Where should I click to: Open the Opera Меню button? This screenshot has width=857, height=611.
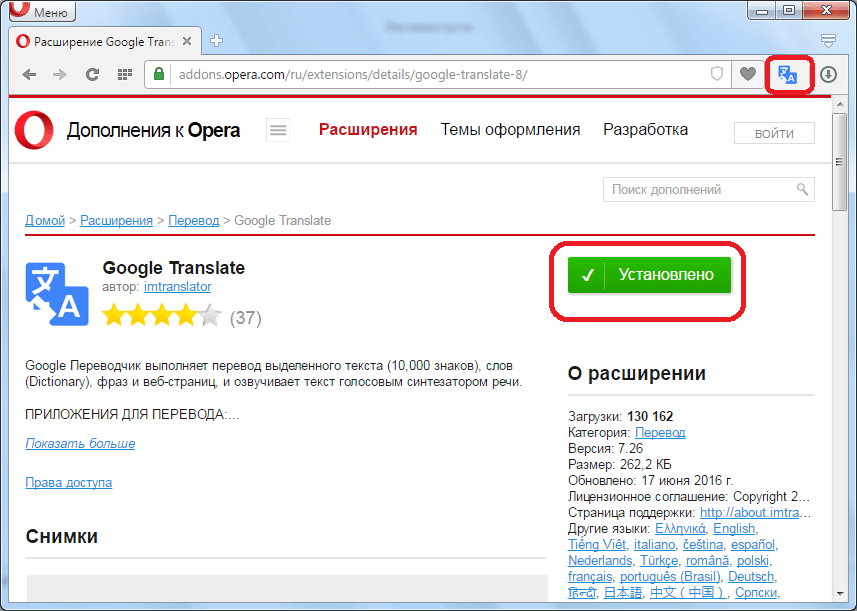[x=42, y=11]
